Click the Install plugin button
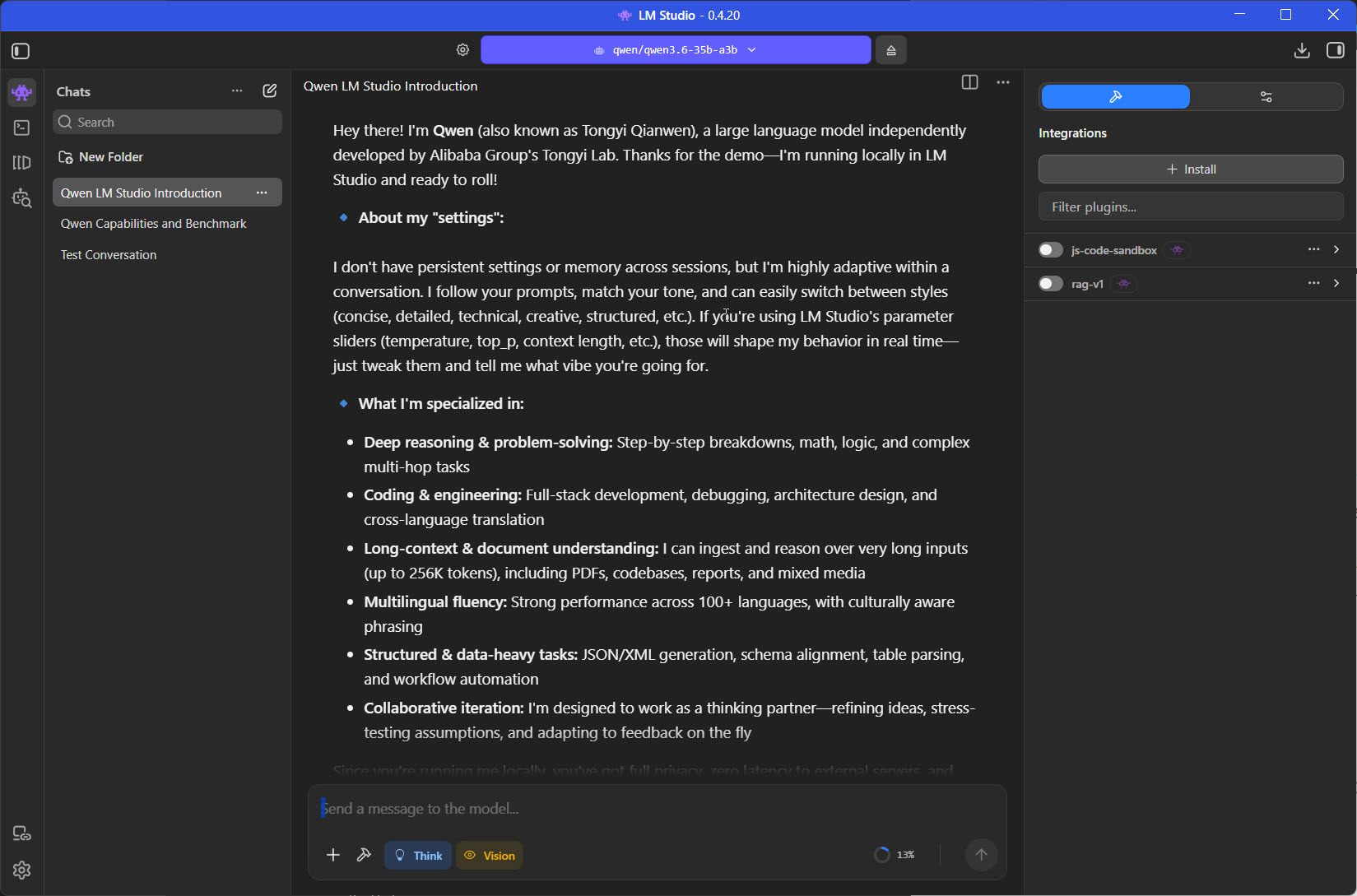The height and width of the screenshot is (896, 1357). pyautogui.click(x=1191, y=169)
